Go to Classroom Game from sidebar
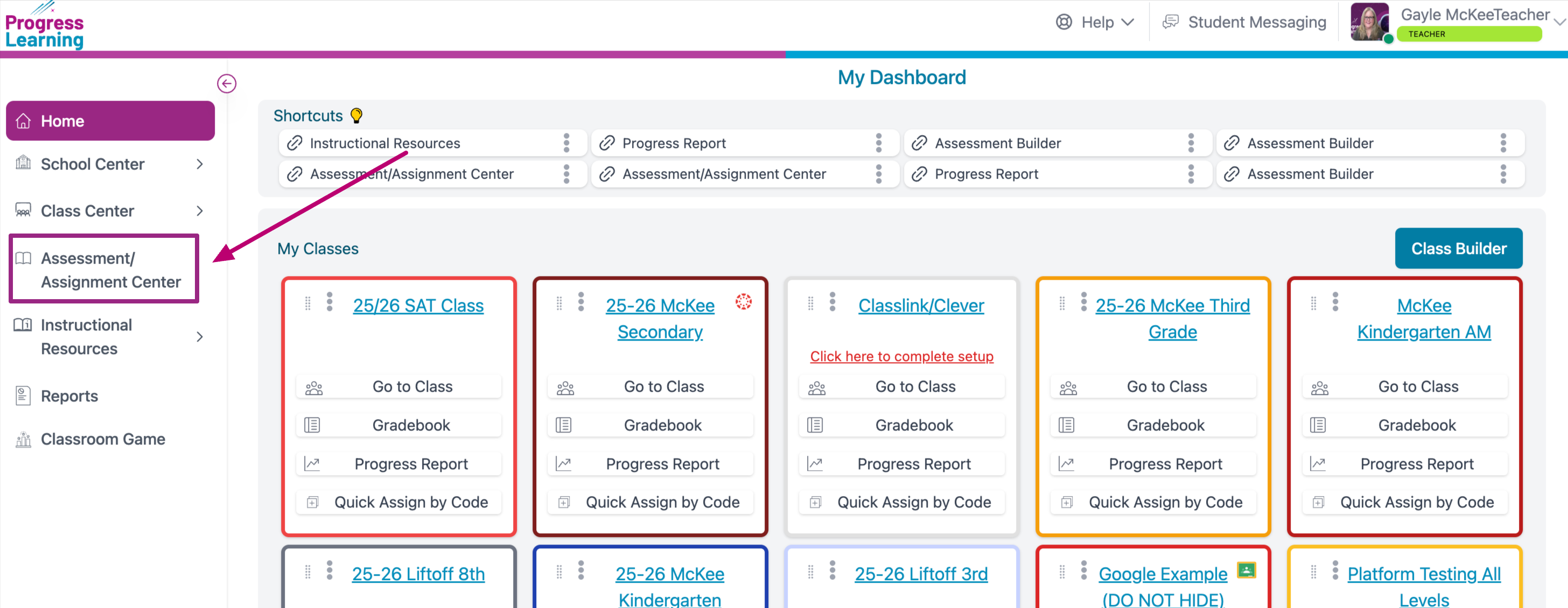1568x608 pixels. click(x=102, y=439)
